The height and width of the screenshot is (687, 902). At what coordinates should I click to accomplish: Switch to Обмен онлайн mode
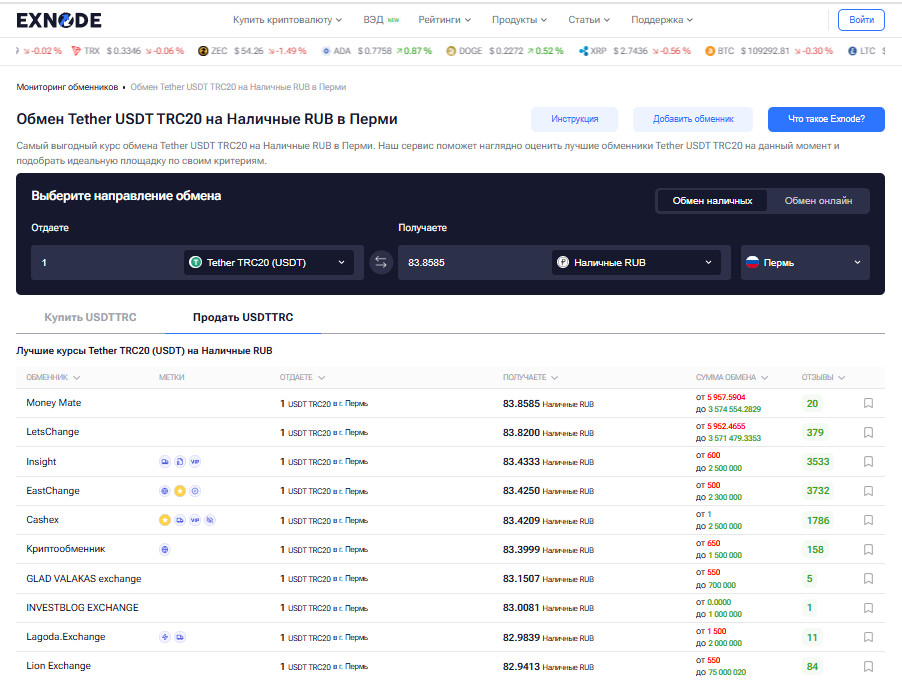pos(818,201)
